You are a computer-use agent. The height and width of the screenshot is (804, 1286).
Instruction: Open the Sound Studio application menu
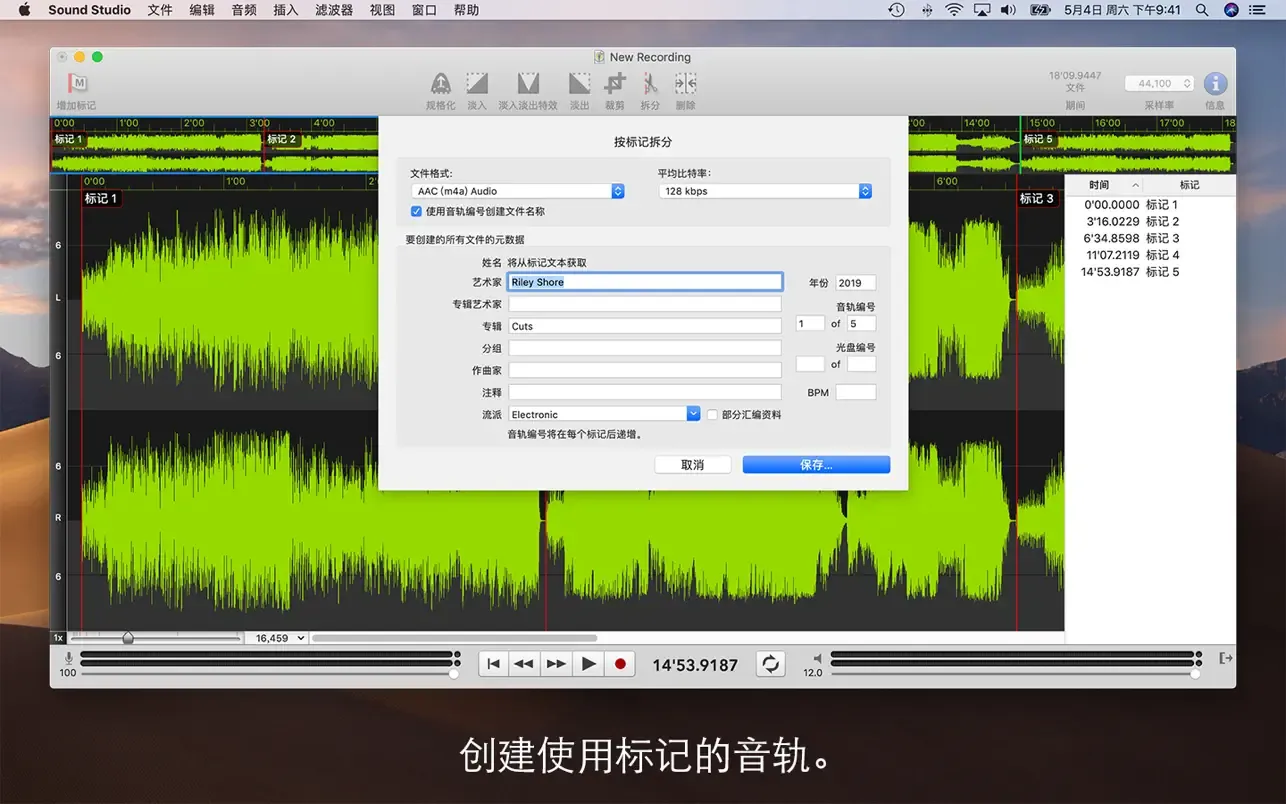[x=89, y=10]
